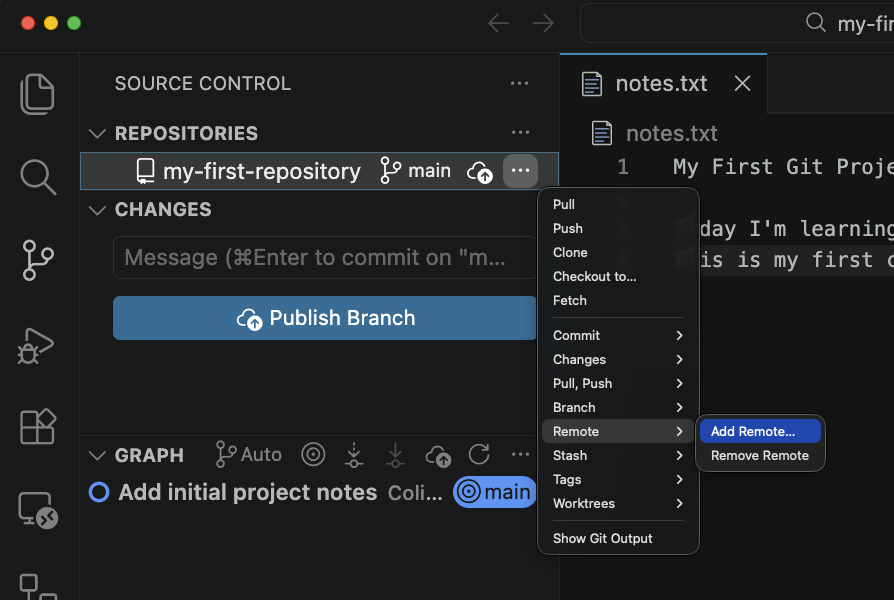Viewport: 894px width, 600px height.
Task: Click the yellow window minimize button
Action: tap(51, 23)
